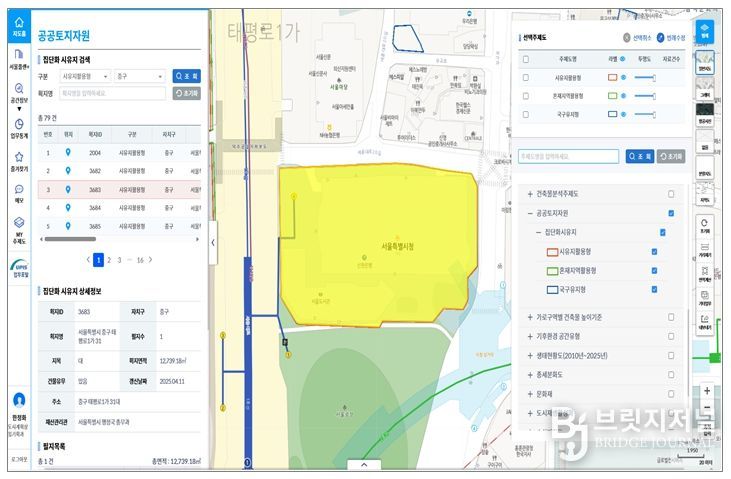
Task: Toggle the 시유지활용형 checkbox in selected themes
Action: 526,77
